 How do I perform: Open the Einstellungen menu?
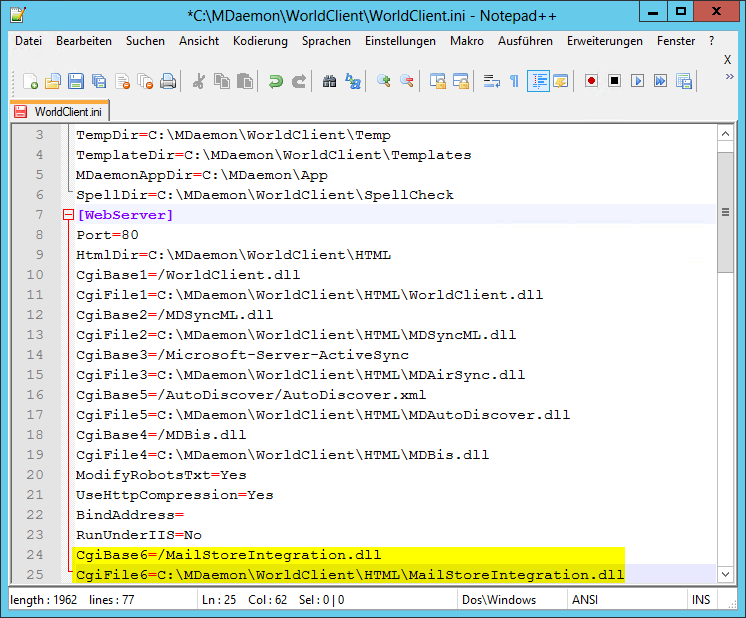pos(400,41)
